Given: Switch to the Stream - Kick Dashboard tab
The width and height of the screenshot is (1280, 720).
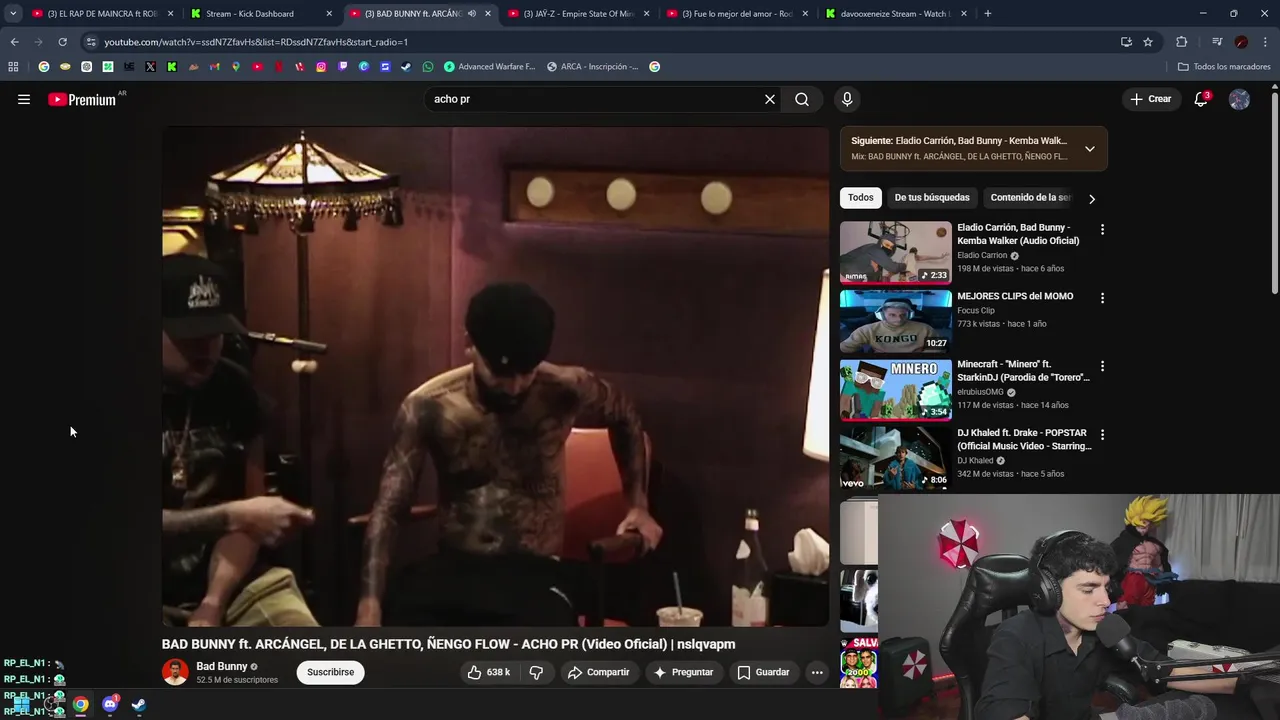Looking at the screenshot, I should [262, 14].
